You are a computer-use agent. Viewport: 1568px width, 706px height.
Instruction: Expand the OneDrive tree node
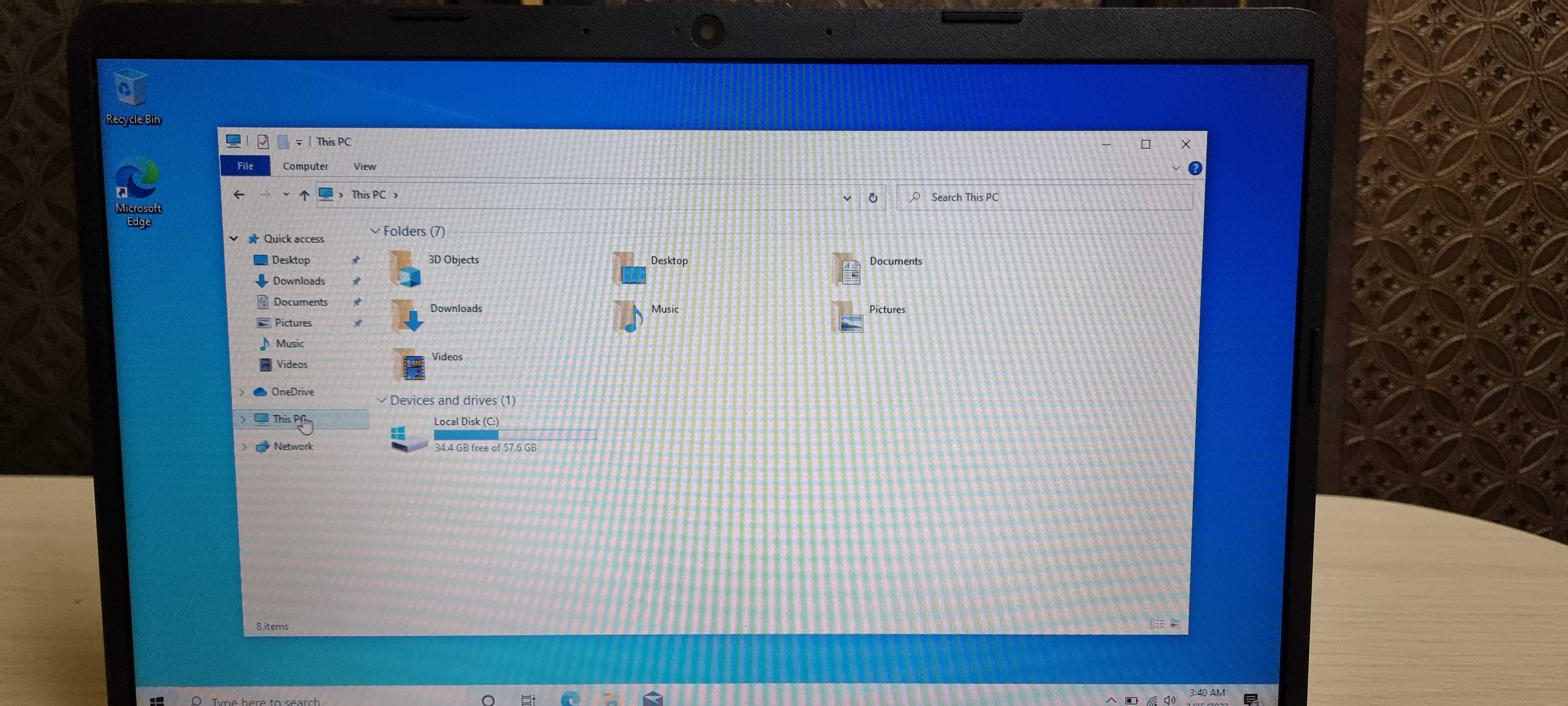tap(242, 392)
